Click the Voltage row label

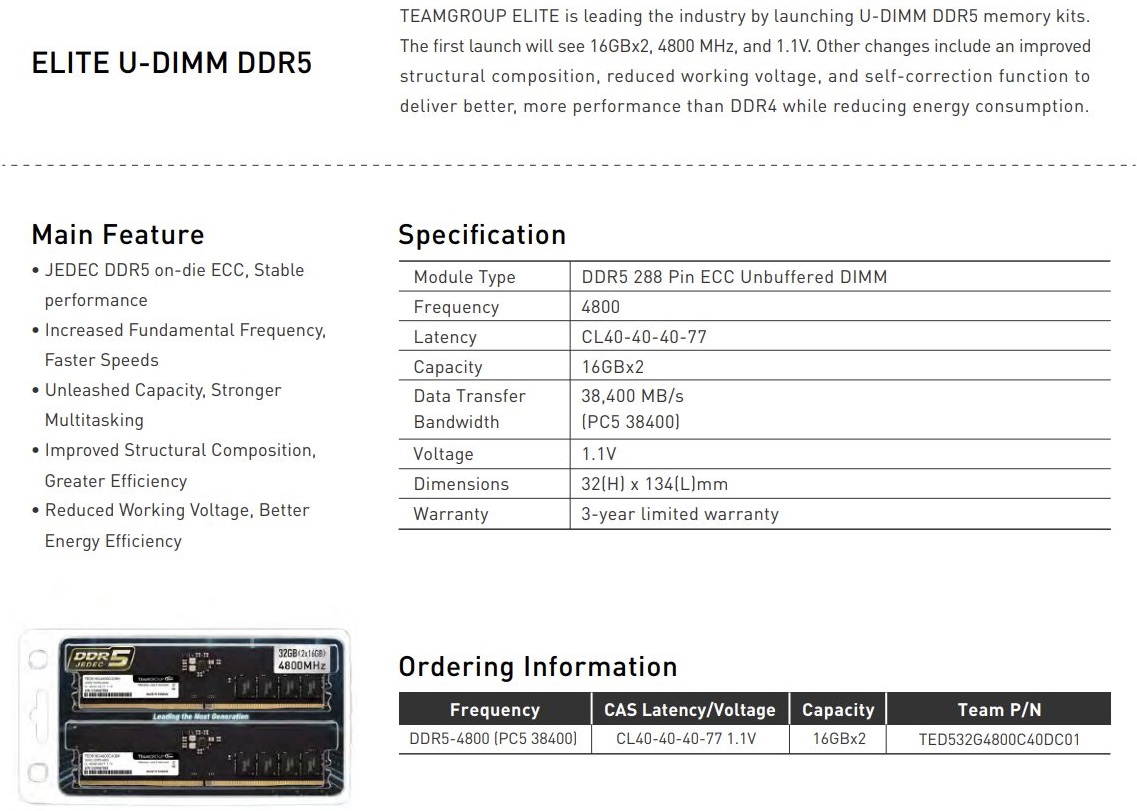point(443,454)
